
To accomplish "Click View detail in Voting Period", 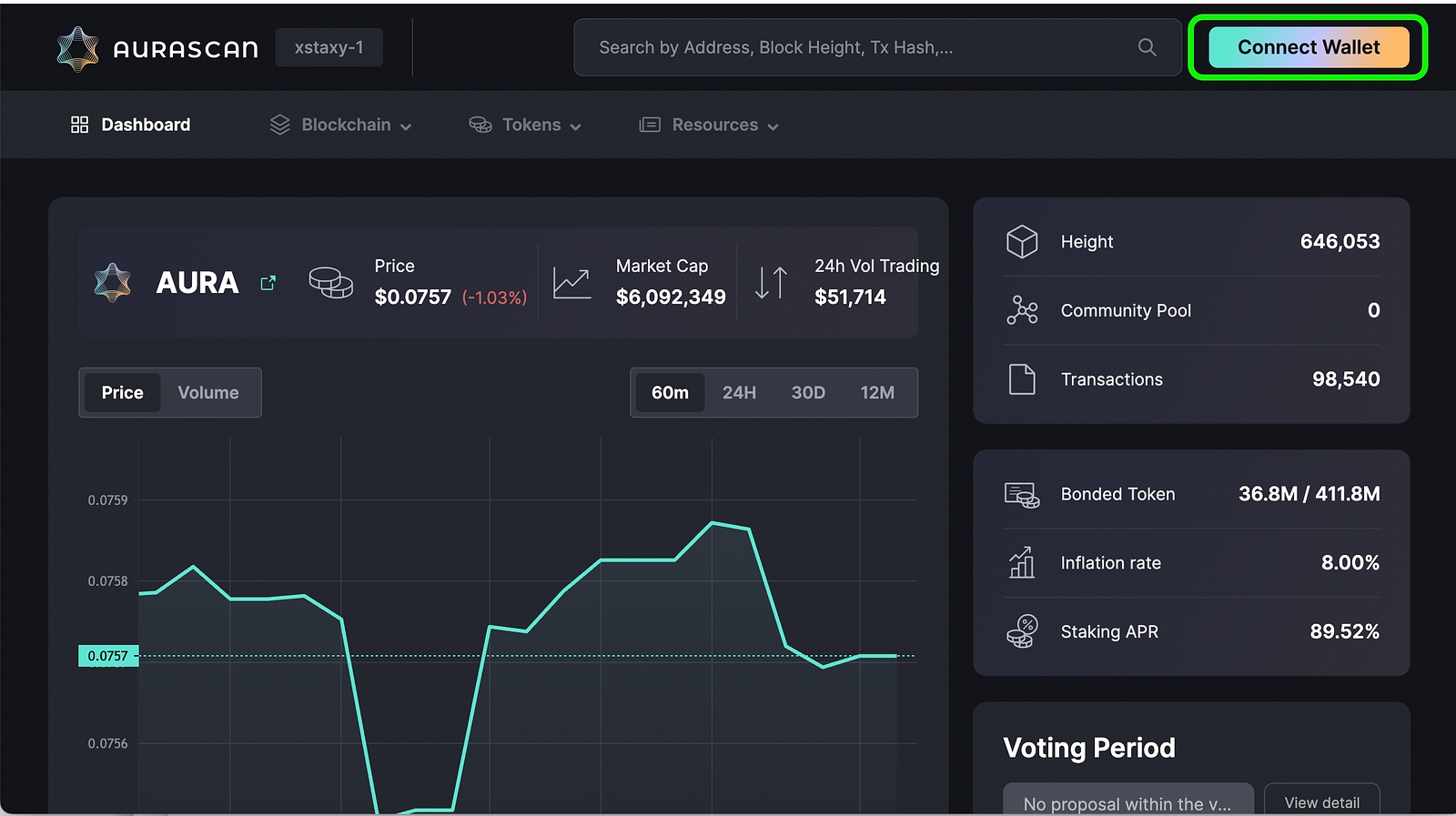I will click(1321, 801).
